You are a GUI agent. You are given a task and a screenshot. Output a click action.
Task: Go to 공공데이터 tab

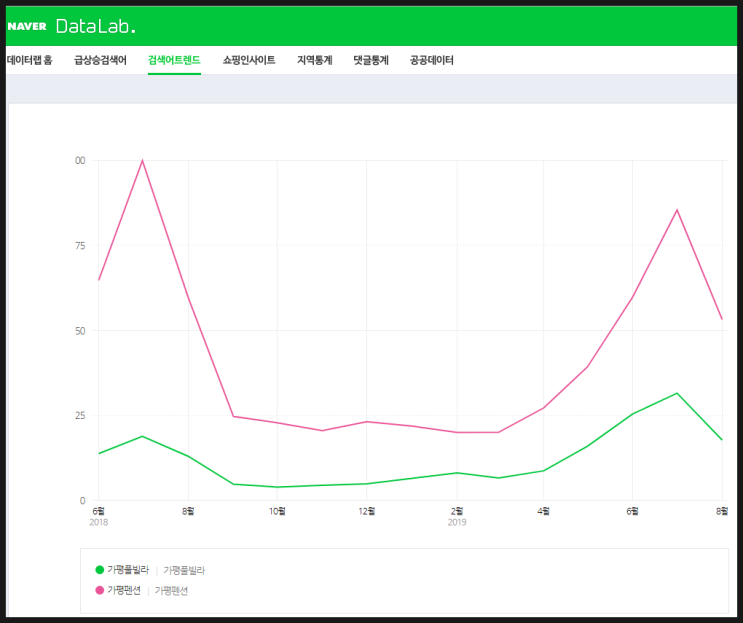click(x=432, y=60)
